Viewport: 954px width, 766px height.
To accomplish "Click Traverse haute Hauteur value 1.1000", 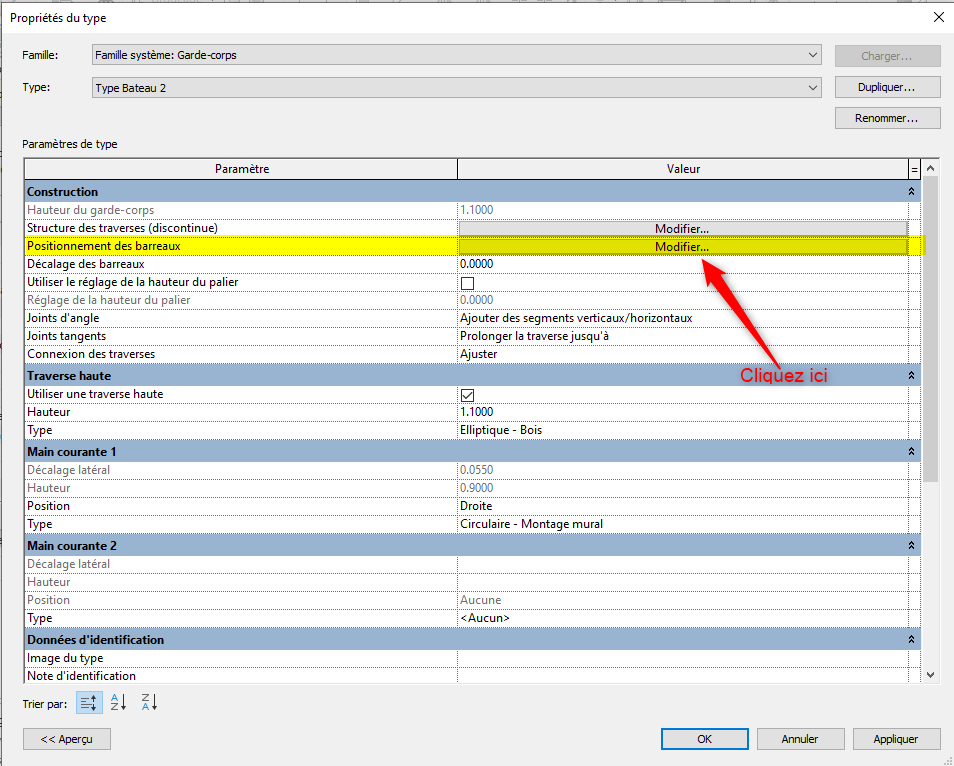I will click(x=683, y=412).
